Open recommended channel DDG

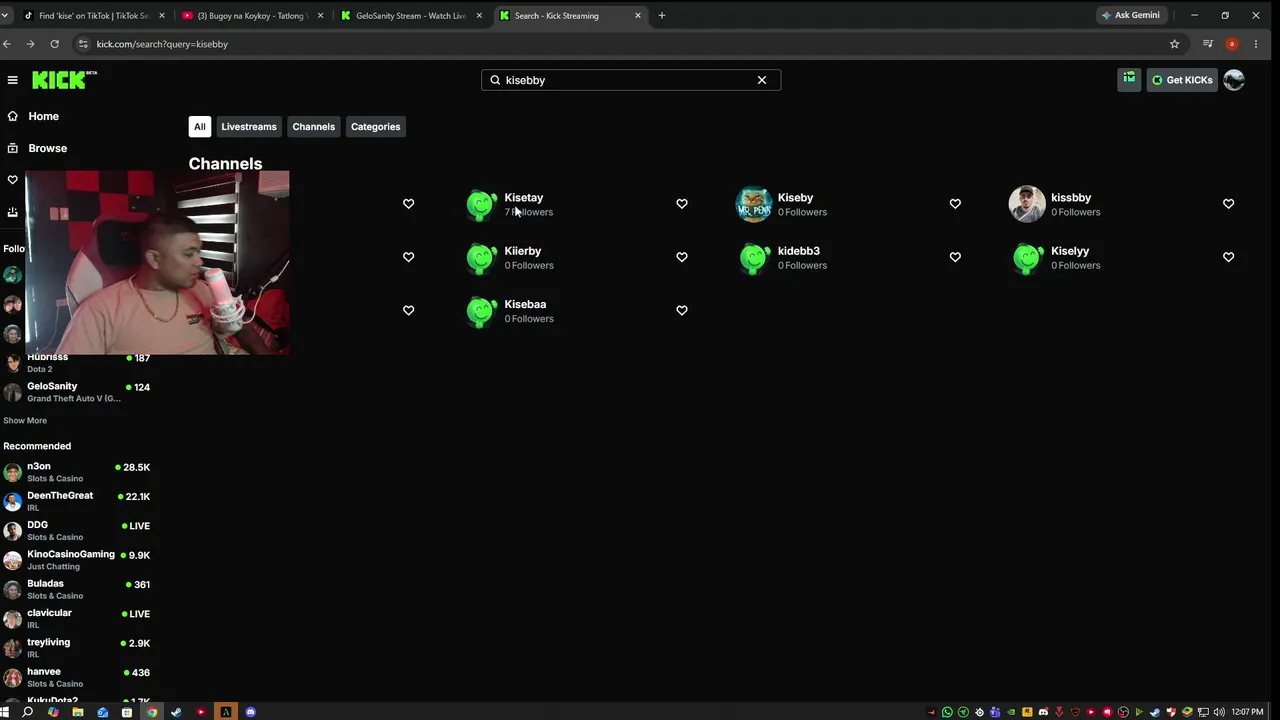coord(77,530)
